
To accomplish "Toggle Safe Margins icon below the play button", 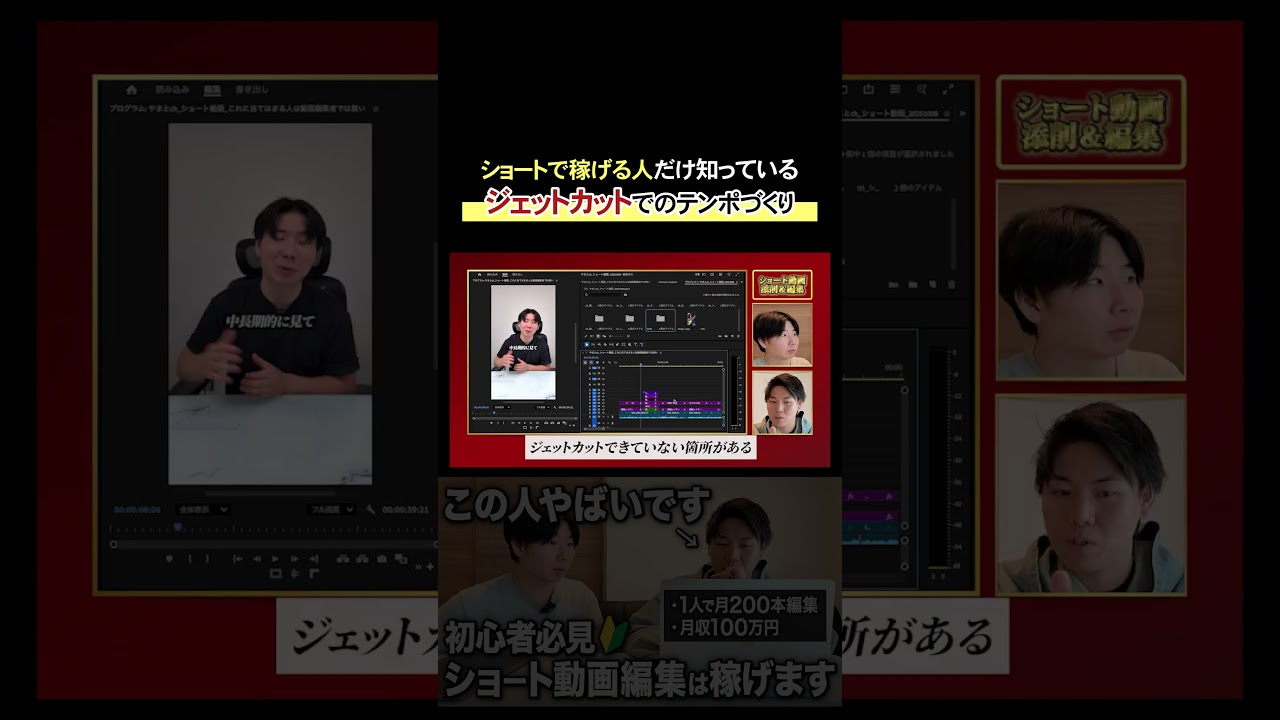I will click(x=275, y=574).
